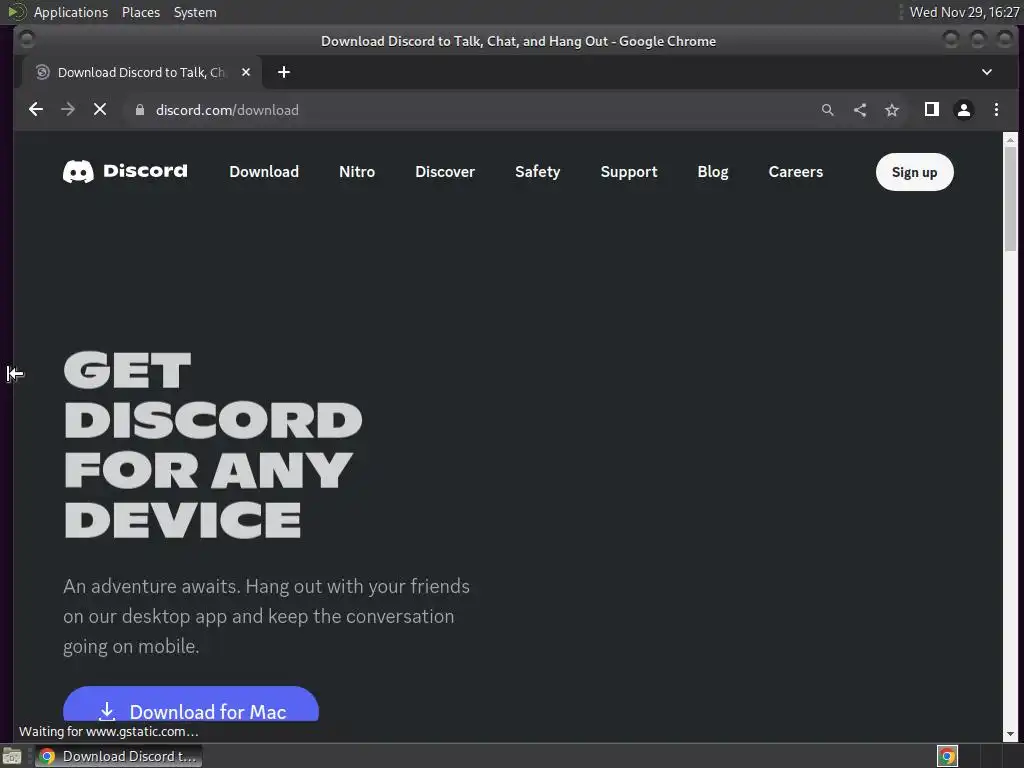Open the System menu
Viewport: 1024px width, 768px height.
pyautogui.click(x=195, y=12)
